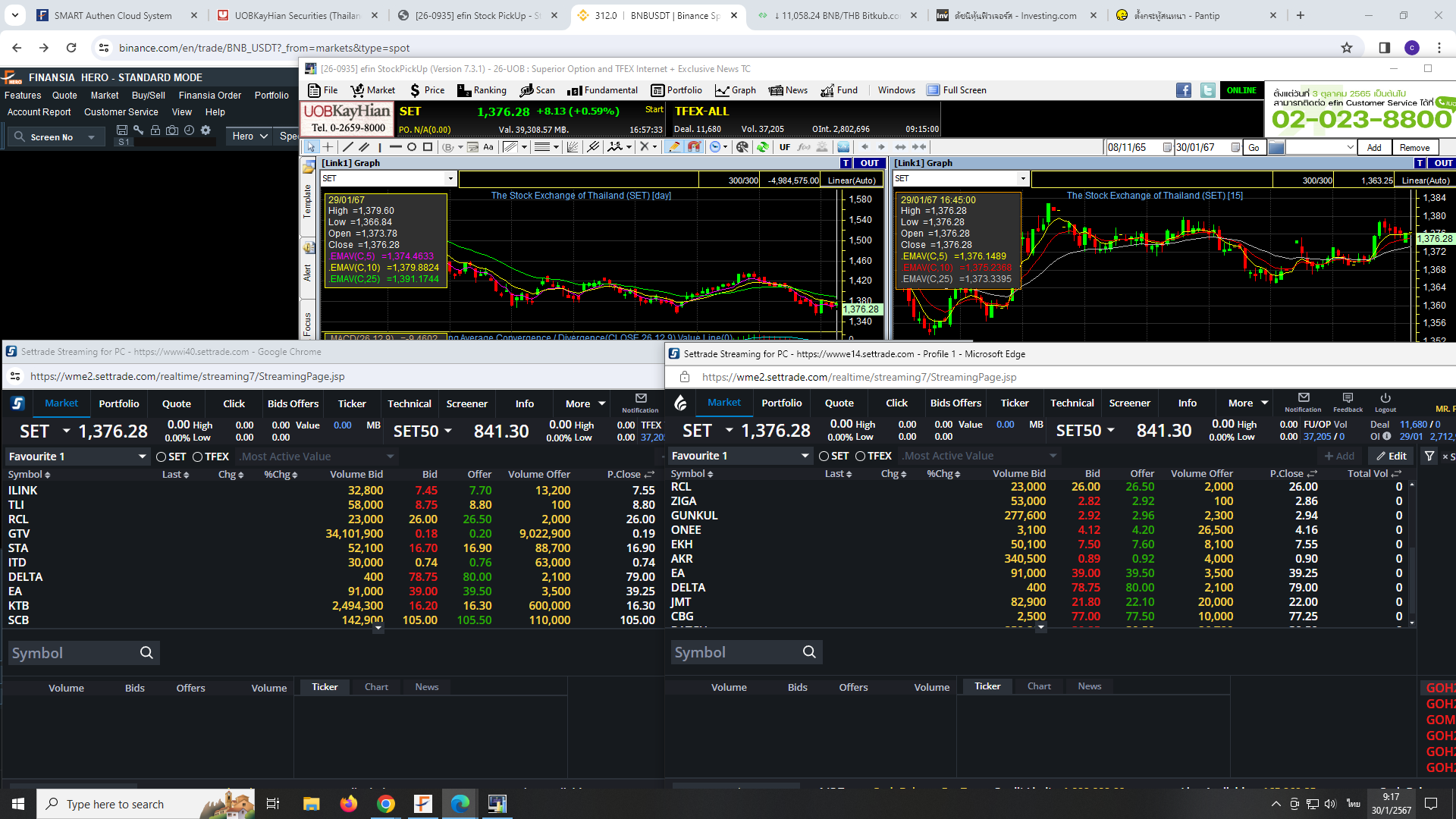Open the Twitter icon in efin header
Viewport: 1456px width, 819px height.
point(1207,90)
